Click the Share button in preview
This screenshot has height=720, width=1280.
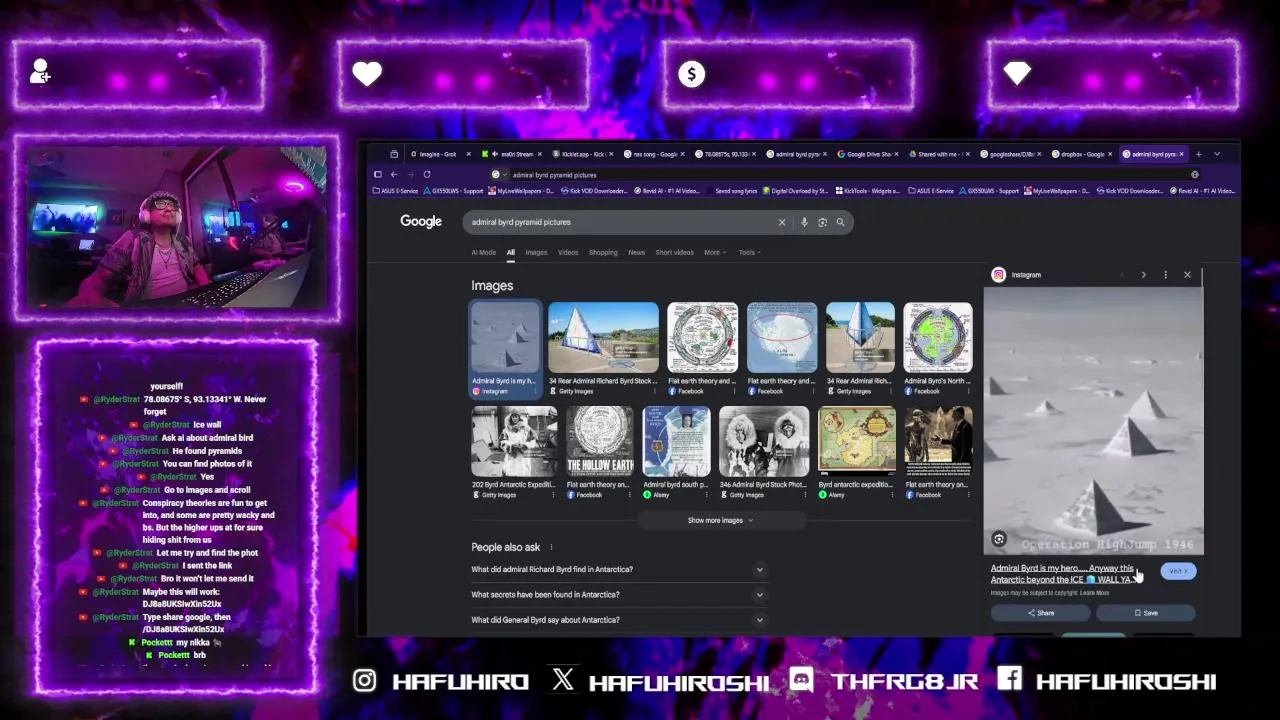1040,613
